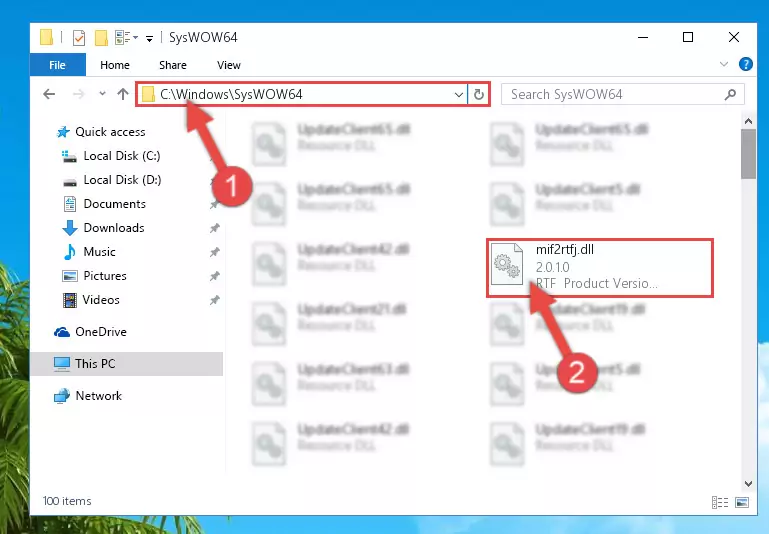The height and width of the screenshot is (534, 769).
Task: Click the folder icon in address bar
Action: [x=148, y=94]
